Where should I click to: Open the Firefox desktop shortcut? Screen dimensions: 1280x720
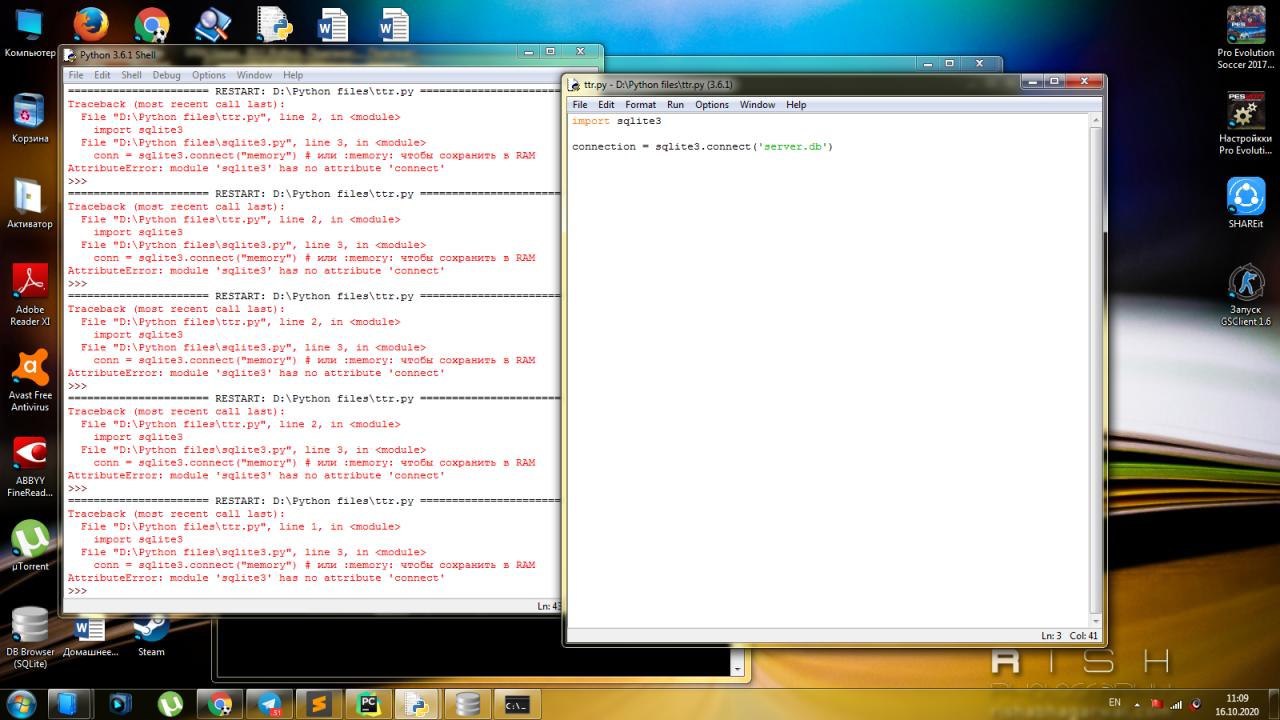pos(91,23)
